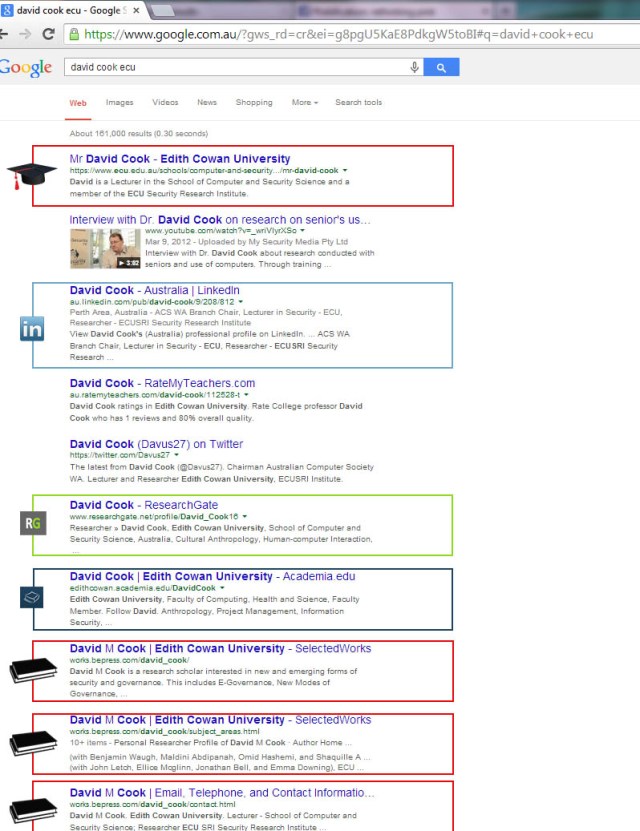Switch to the Shopping tab
640x831 pixels.
pyautogui.click(x=254, y=102)
